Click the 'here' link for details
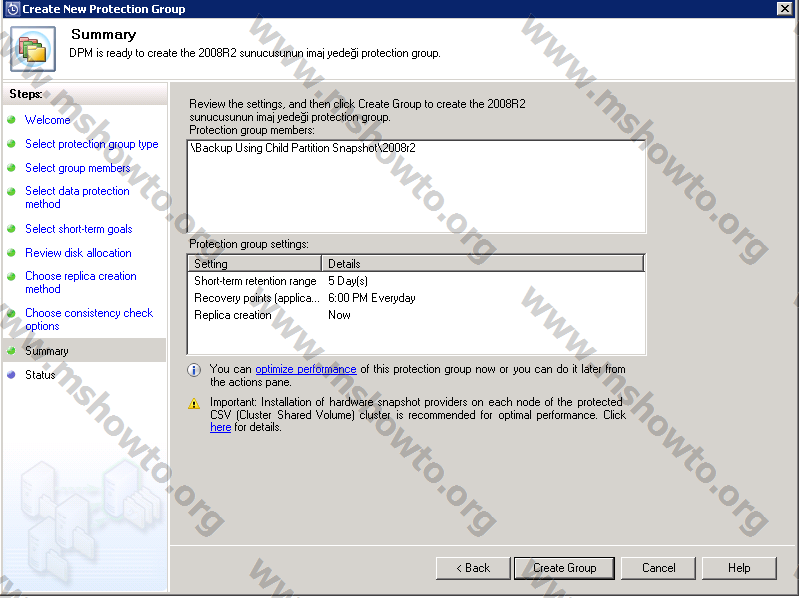This screenshot has height=598, width=799. click(x=220, y=427)
